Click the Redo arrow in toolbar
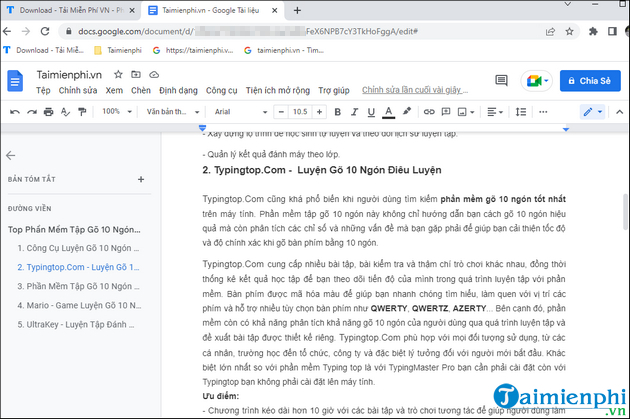The width and height of the screenshot is (630, 419). pyautogui.click(x=32, y=112)
